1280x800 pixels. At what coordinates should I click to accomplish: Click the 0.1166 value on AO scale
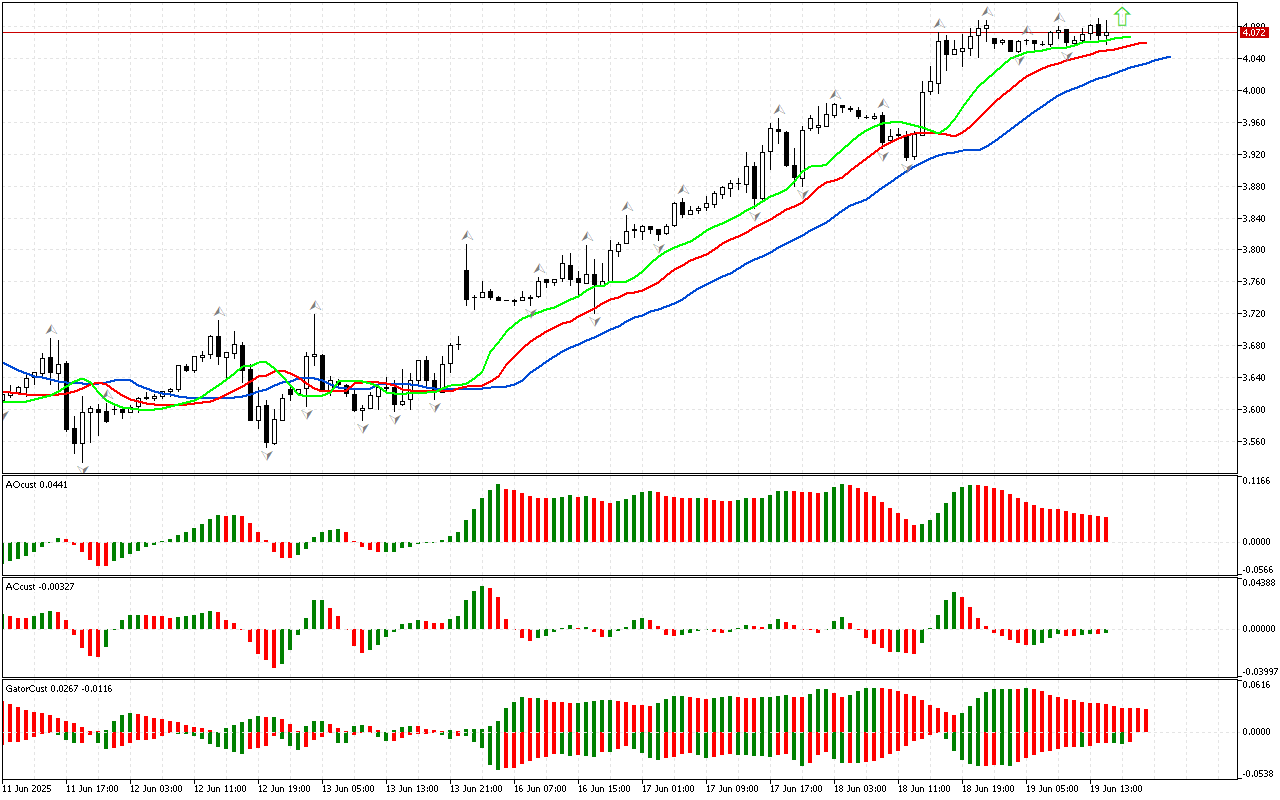coord(1256,482)
